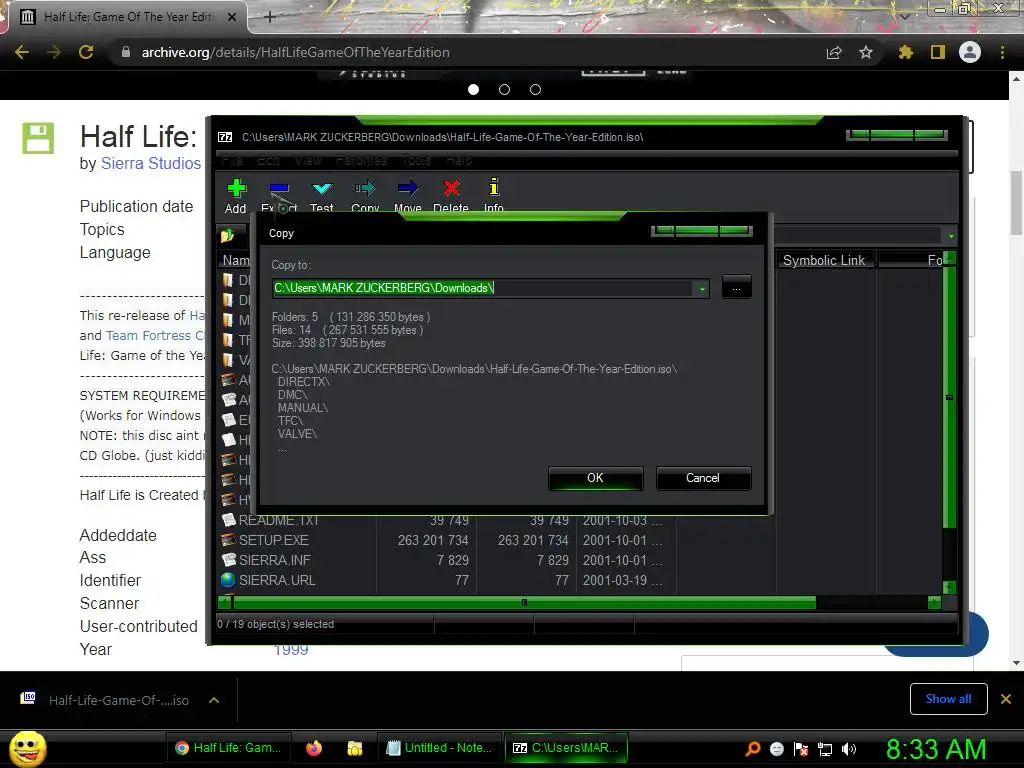Viewport: 1024px width, 768px height.
Task: Select the third carousel dot
Action: [536, 89]
